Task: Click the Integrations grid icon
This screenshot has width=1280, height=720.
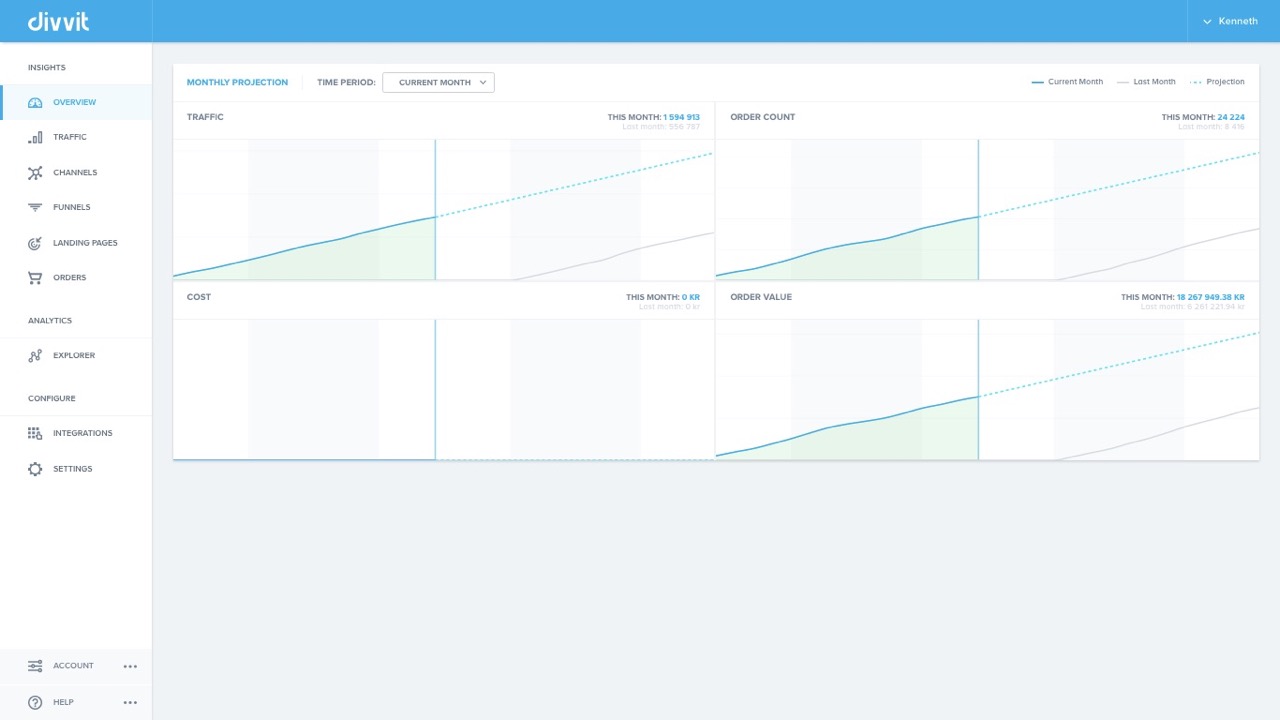Action: point(35,434)
